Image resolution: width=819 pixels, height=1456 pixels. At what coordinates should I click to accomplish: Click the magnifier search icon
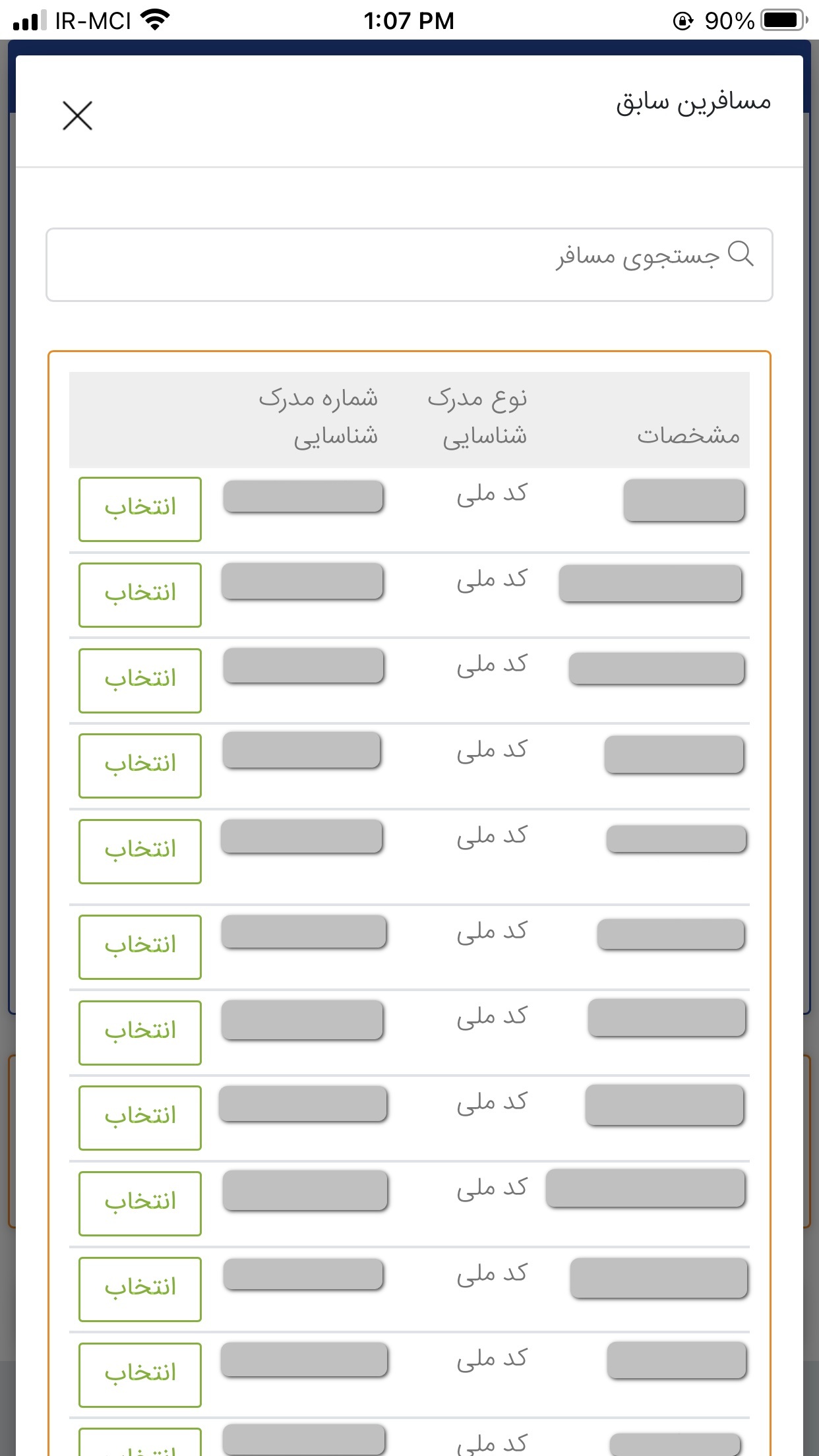741,254
